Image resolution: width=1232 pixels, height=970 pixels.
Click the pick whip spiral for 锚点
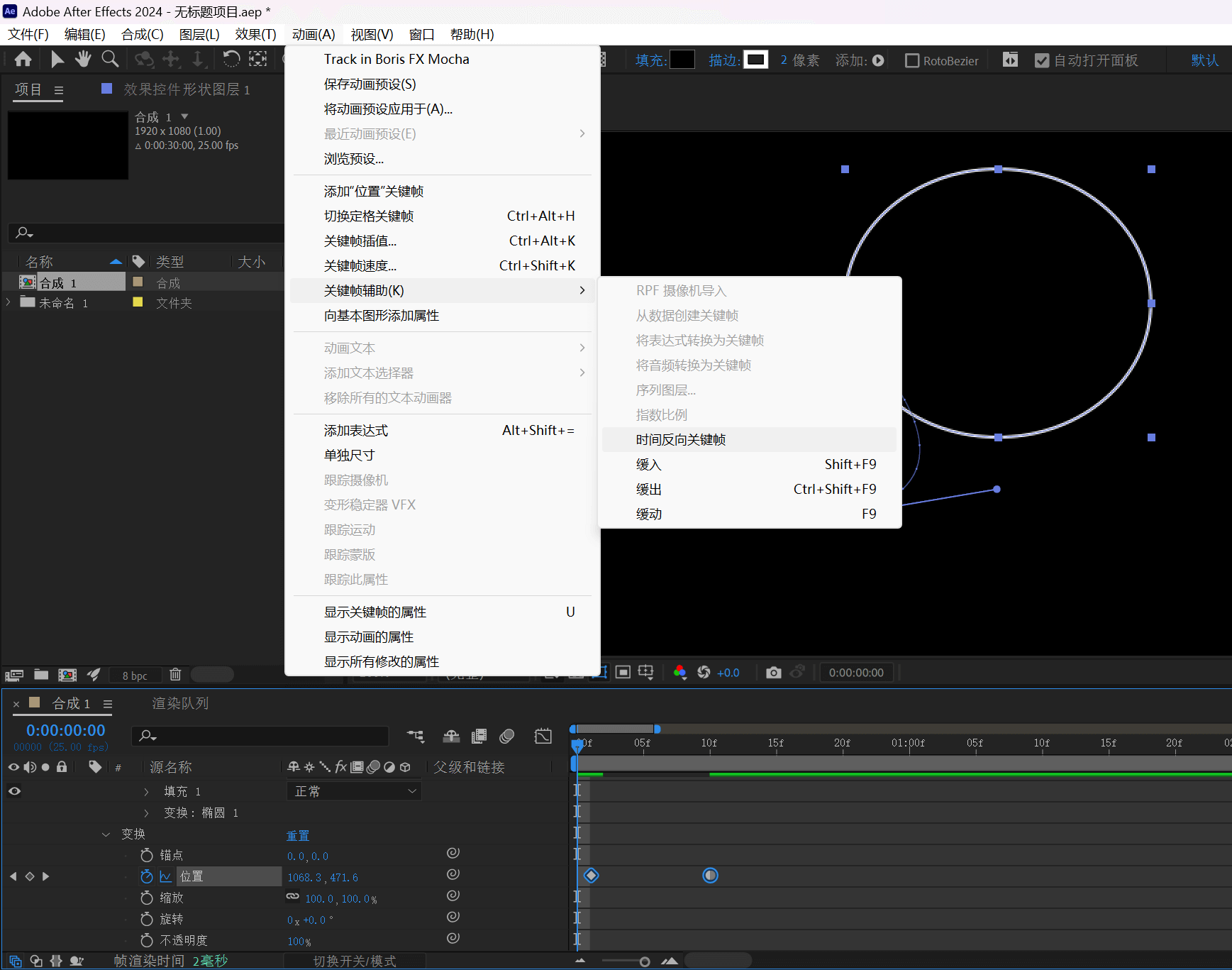(453, 853)
